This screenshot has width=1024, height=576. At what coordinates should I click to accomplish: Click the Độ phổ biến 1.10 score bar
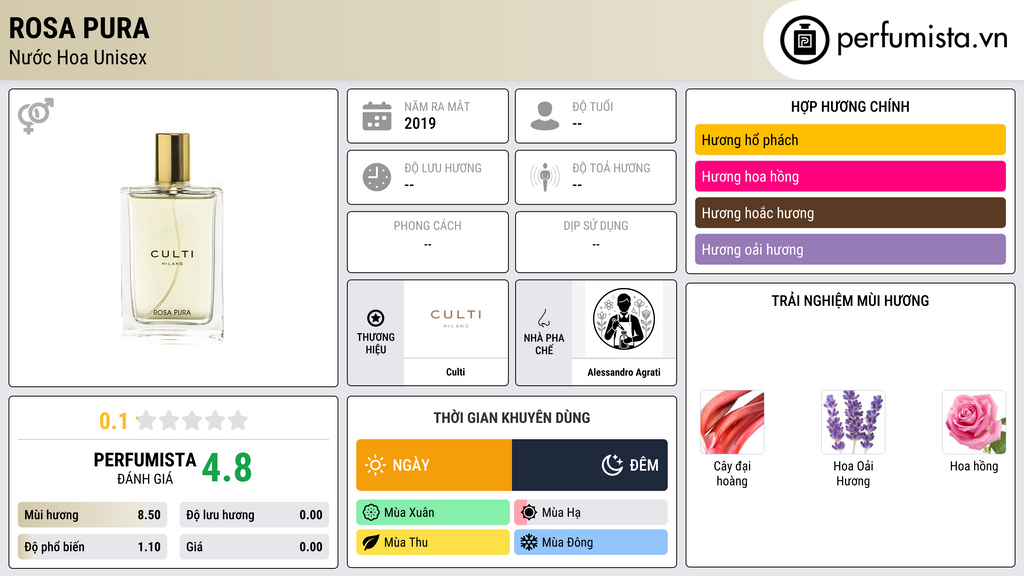pos(93,547)
